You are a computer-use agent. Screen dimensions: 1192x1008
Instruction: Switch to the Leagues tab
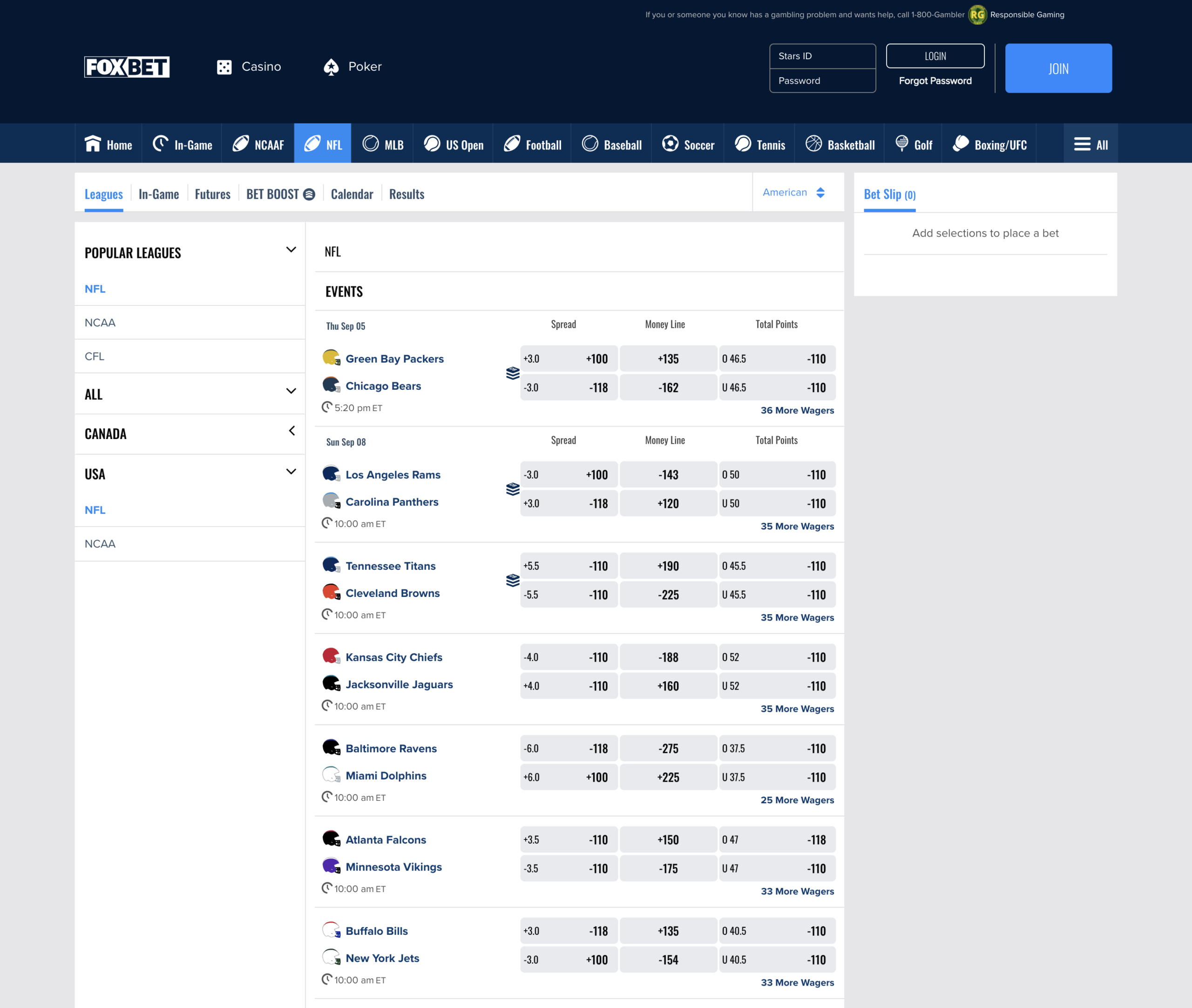tap(103, 194)
